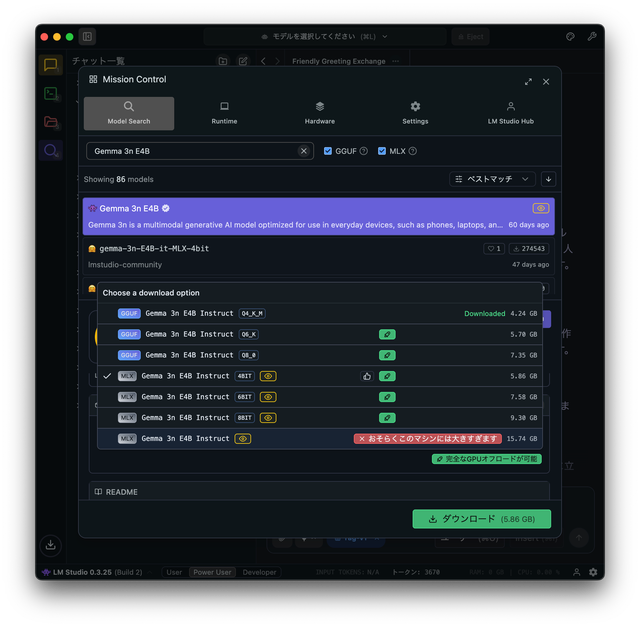This screenshot has height=627, width=640.
Task: Click the green ダウンロード button
Action: (x=481, y=519)
